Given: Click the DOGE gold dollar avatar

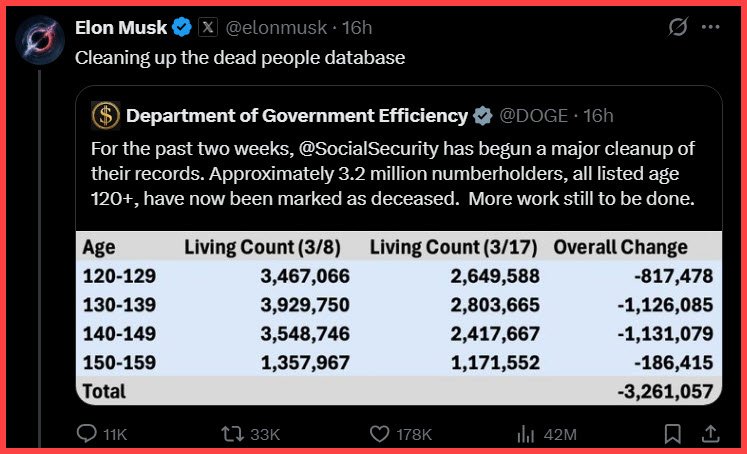Looking at the screenshot, I should click(x=105, y=116).
